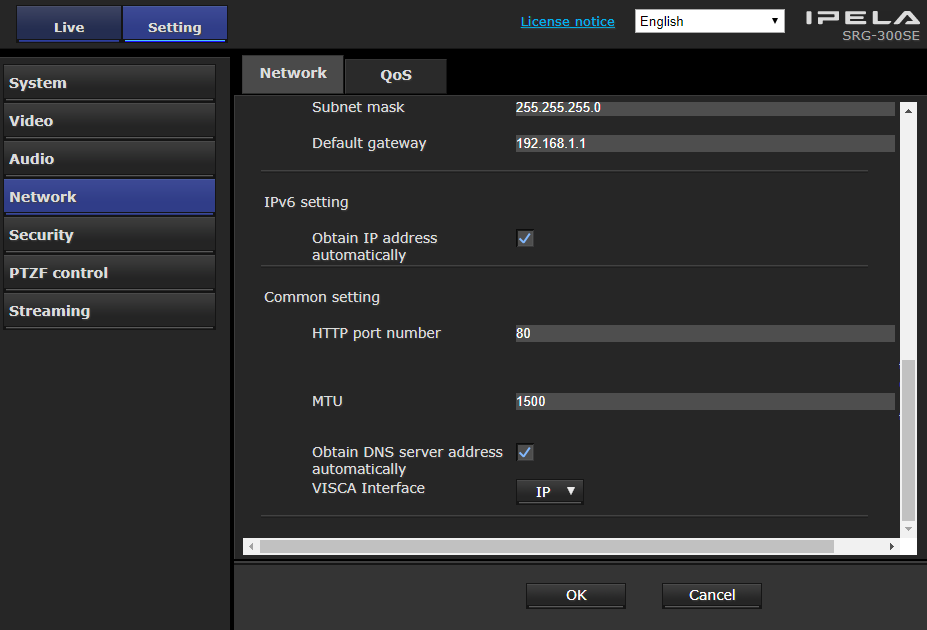Open the English language dropdown

tap(710, 21)
